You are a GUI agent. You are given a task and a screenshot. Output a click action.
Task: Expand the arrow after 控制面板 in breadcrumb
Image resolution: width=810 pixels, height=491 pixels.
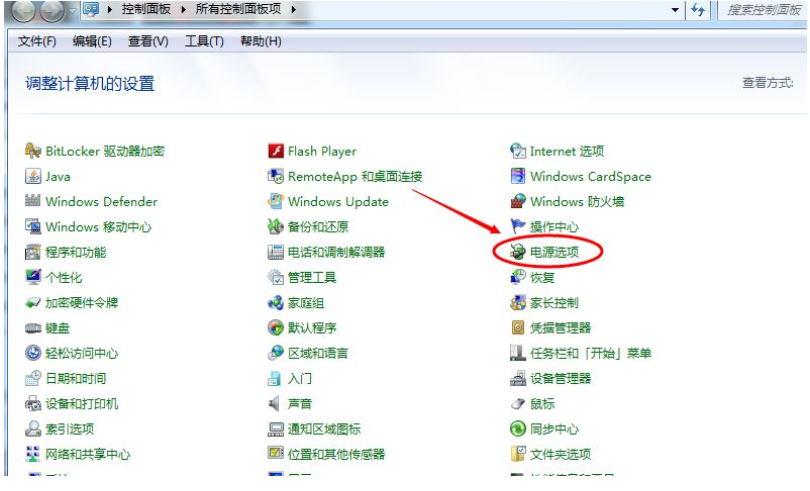pyautogui.click(x=180, y=10)
